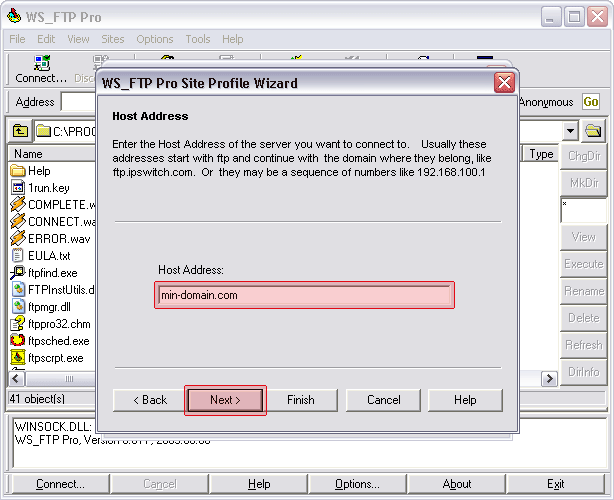Click the Host Address text field
The width and height of the screenshot is (614, 500).
click(304, 295)
